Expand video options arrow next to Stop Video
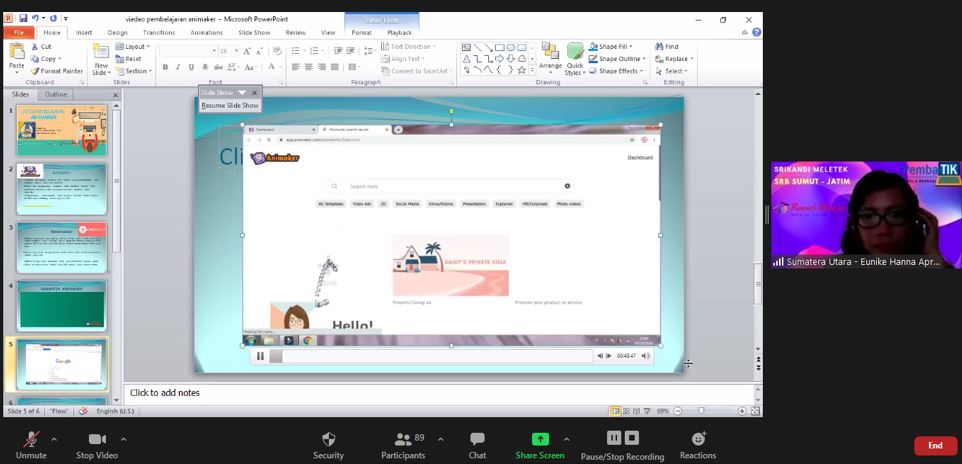962x464 pixels. click(123, 439)
